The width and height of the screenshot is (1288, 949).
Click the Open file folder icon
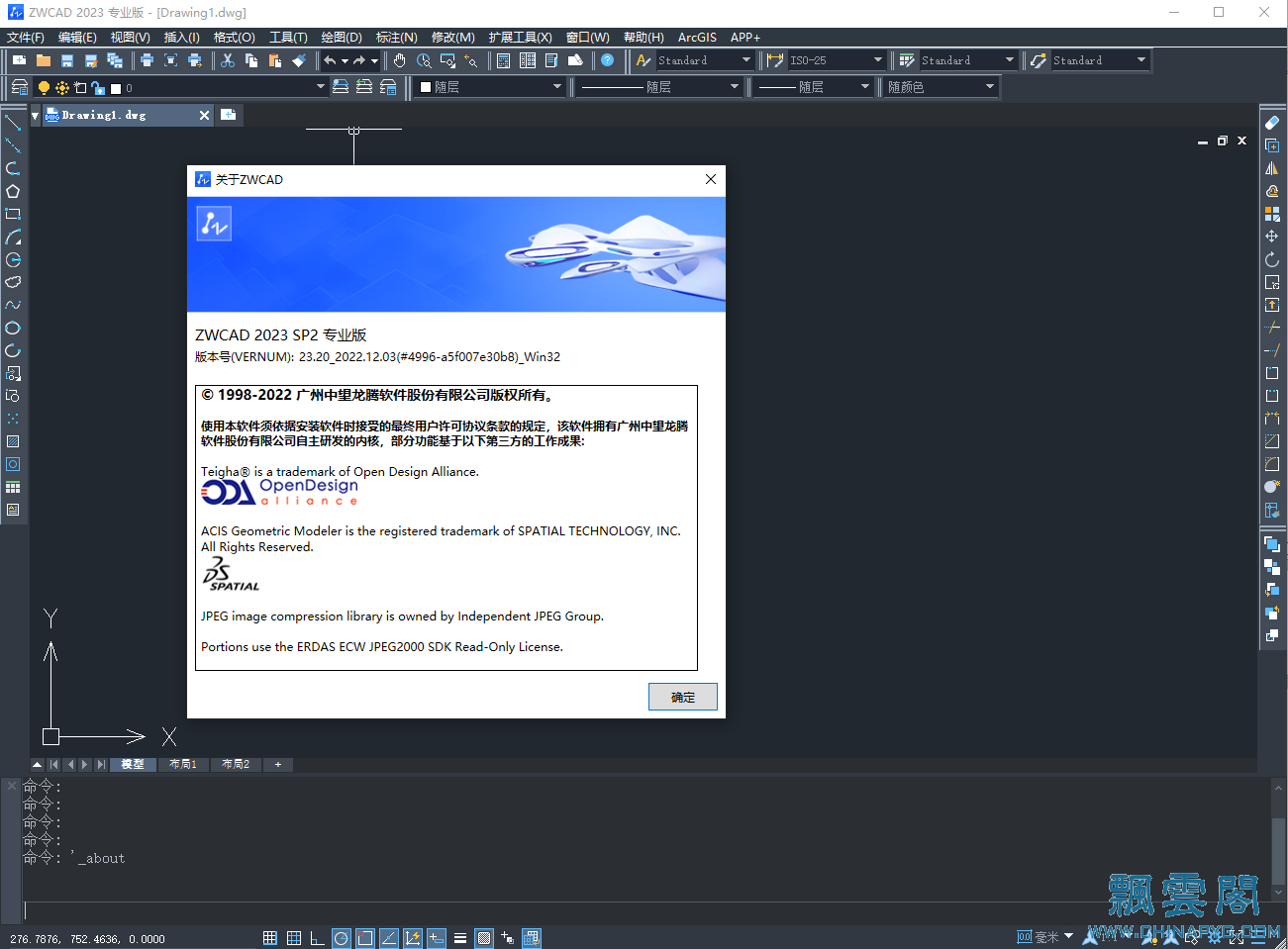(x=44, y=60)
